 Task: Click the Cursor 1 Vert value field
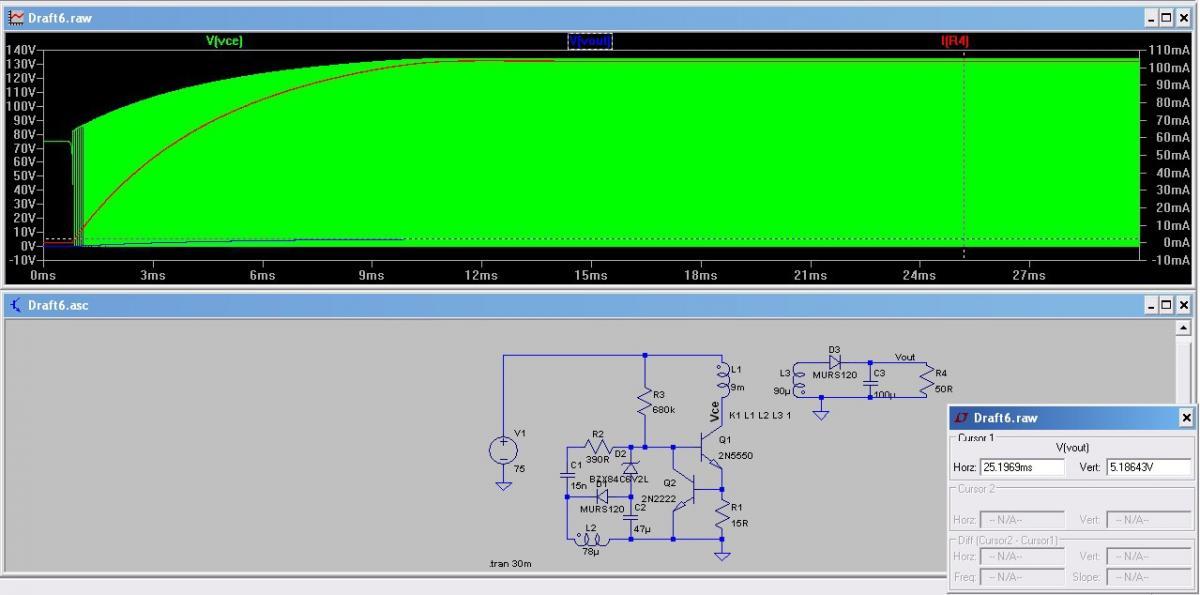coord(1148,467)
